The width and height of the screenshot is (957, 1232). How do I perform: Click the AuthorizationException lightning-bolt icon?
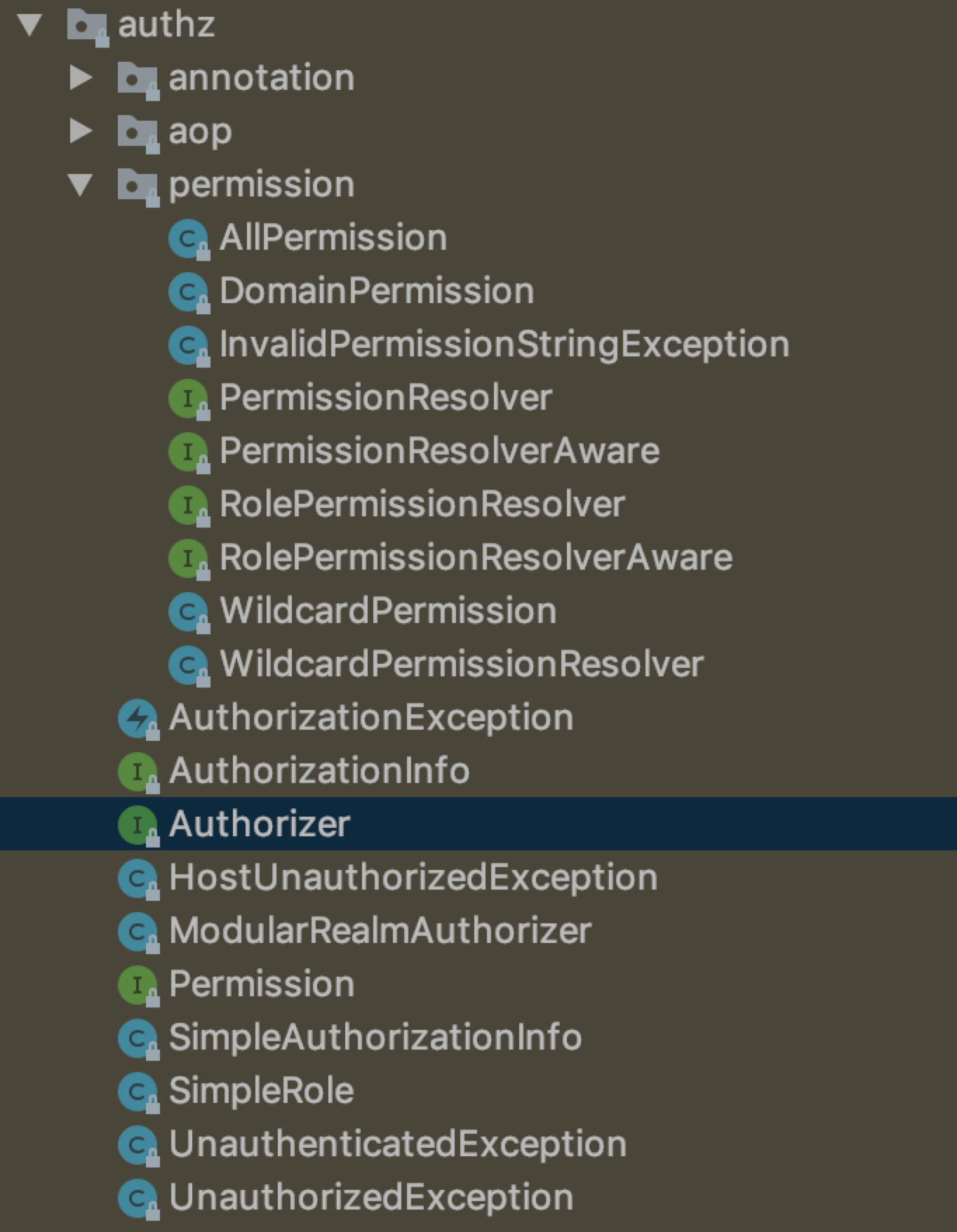138,718
